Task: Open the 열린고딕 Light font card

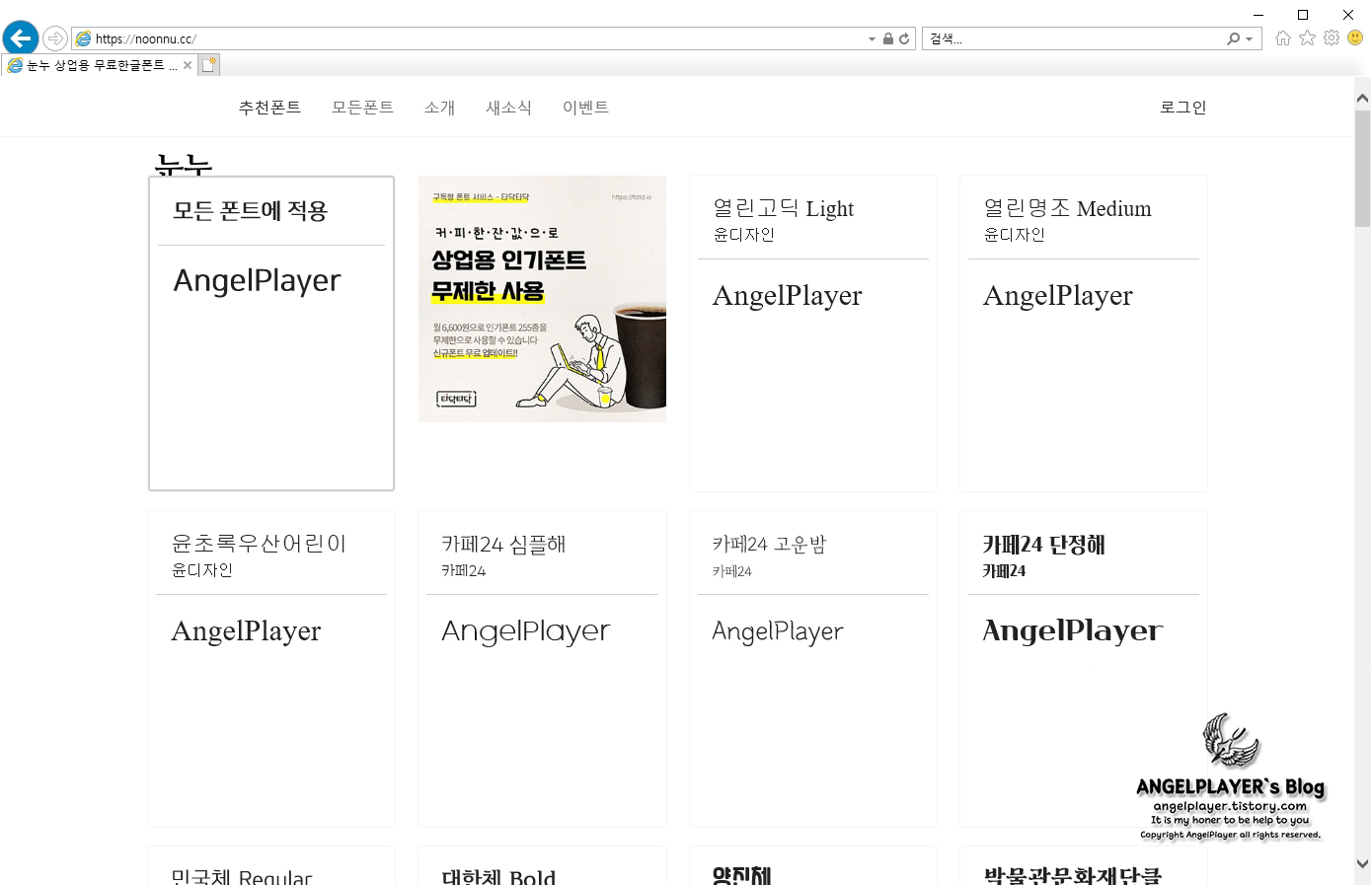Action: tap(813, 333)
